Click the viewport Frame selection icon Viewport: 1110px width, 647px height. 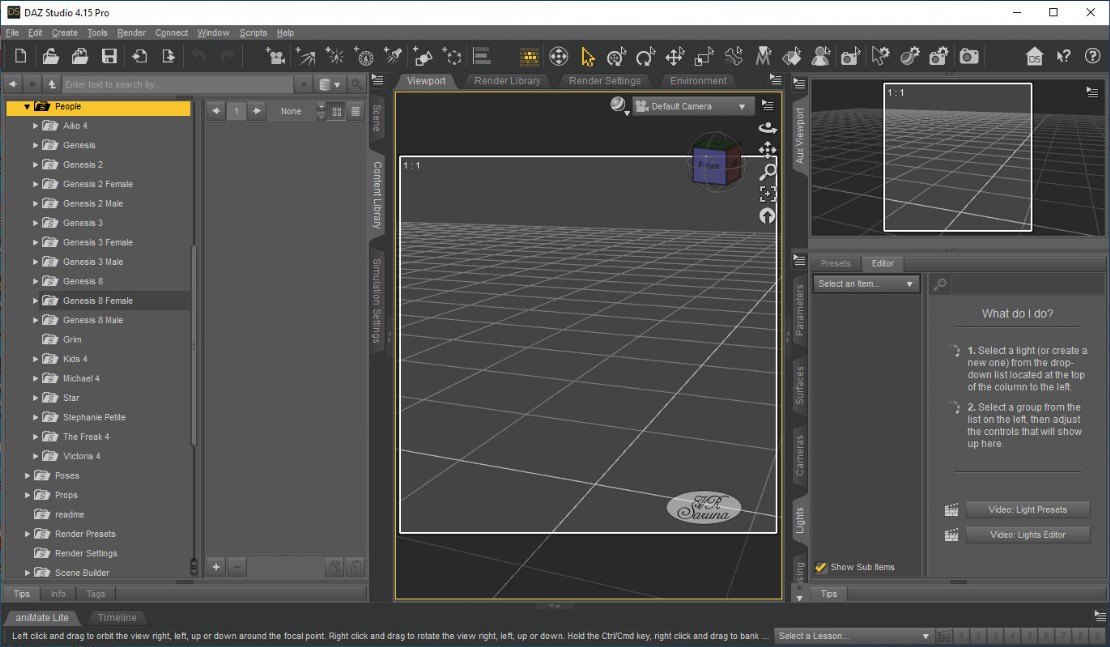coord(767,194)
